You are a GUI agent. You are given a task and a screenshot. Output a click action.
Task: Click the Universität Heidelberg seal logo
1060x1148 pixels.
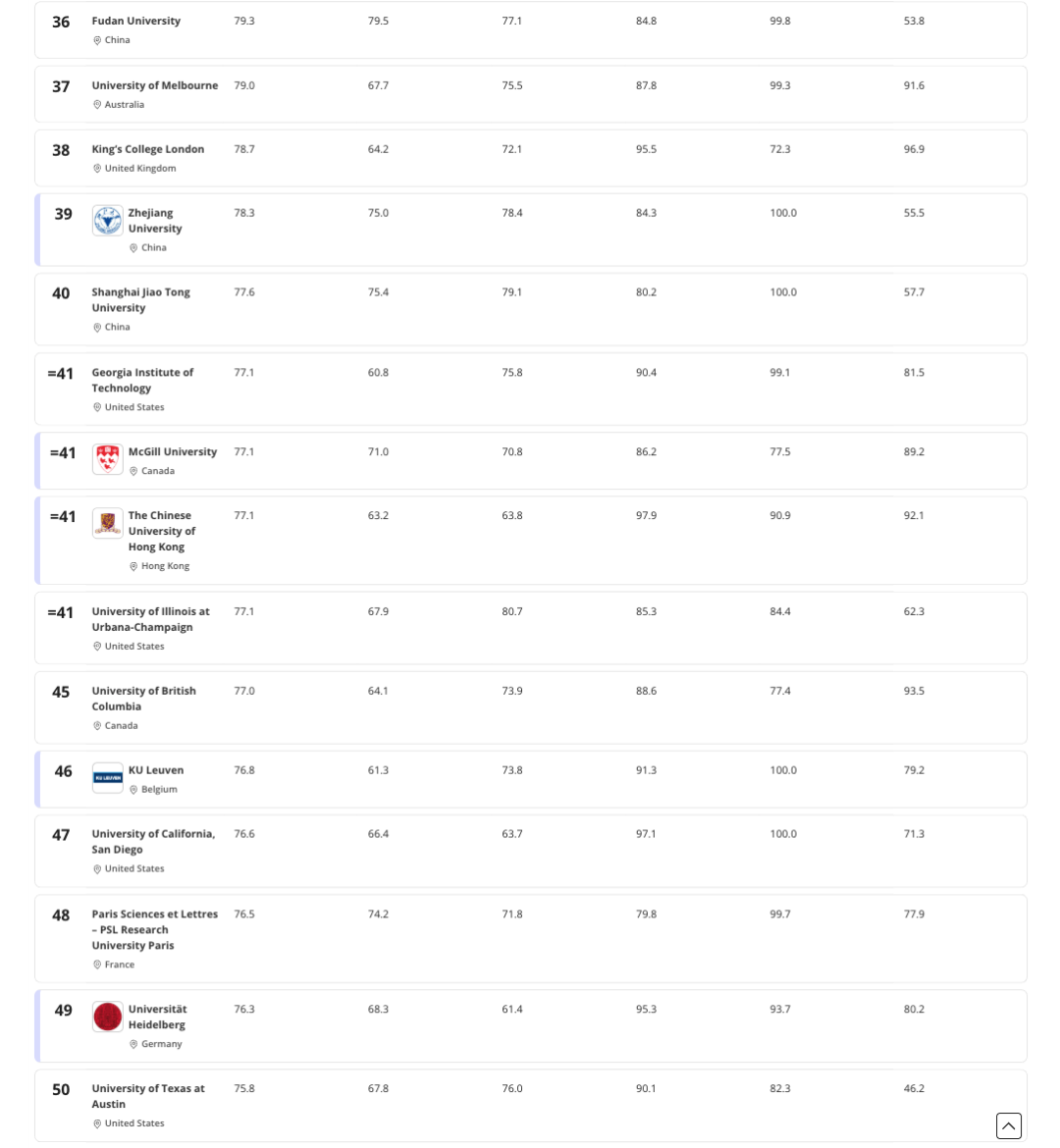107,1017
